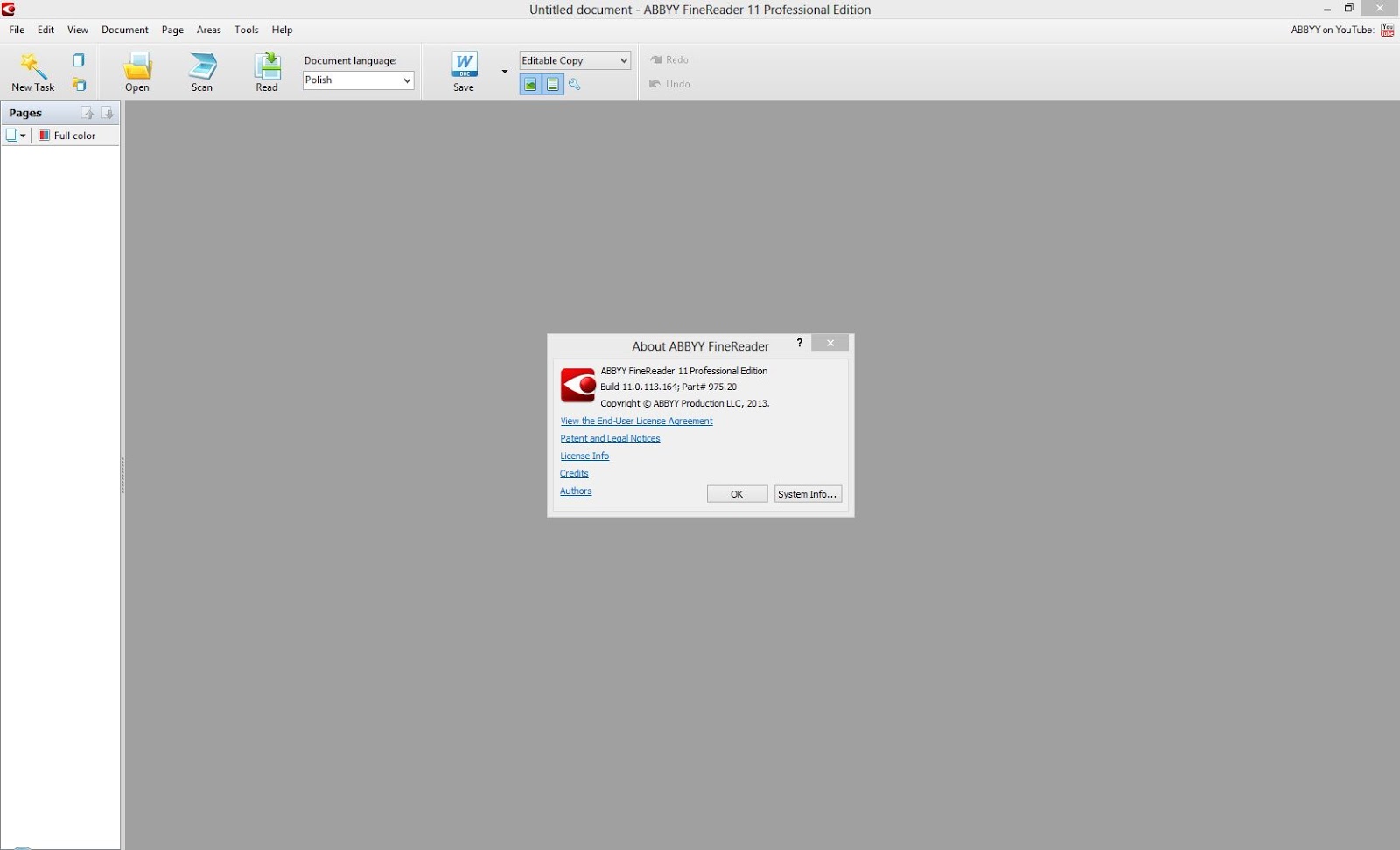
Task: Click the stacked documents icon below new document
Action: tap(79, 85)
